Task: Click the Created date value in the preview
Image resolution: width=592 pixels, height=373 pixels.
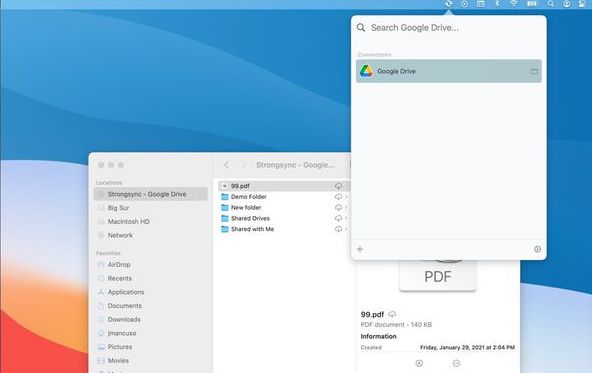Action: pos(467,347)
